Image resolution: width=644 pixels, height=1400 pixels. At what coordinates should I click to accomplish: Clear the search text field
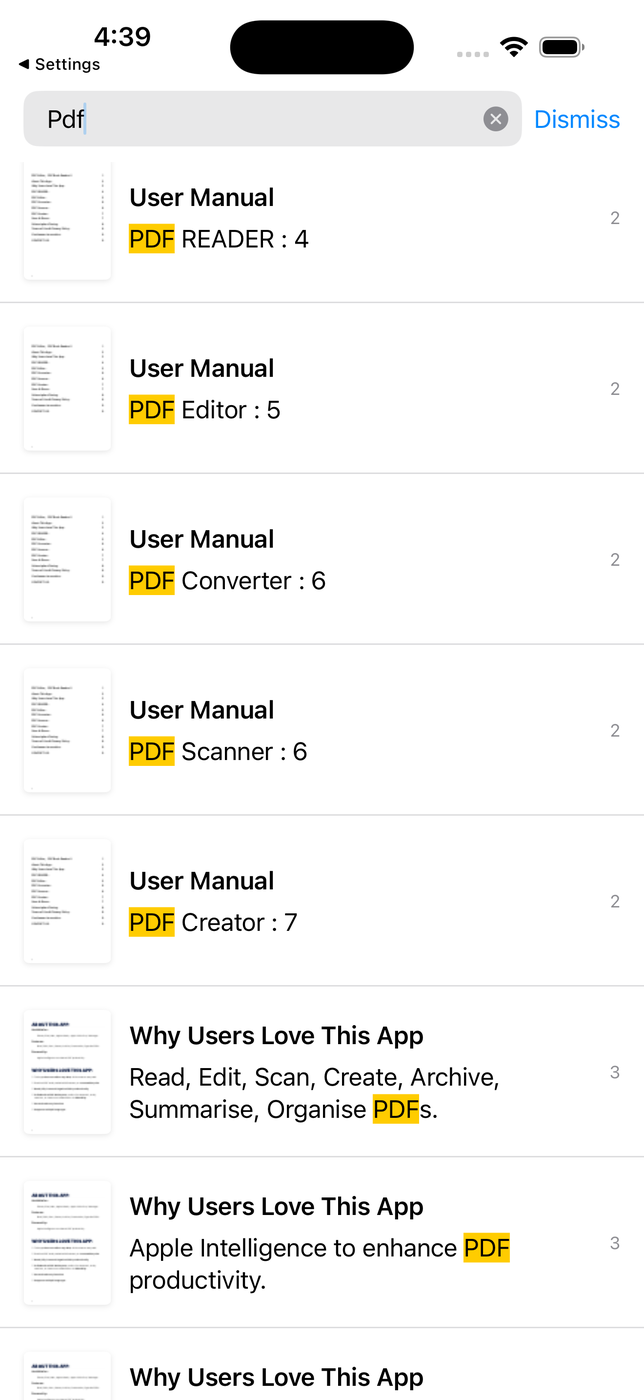click(496, 120)
